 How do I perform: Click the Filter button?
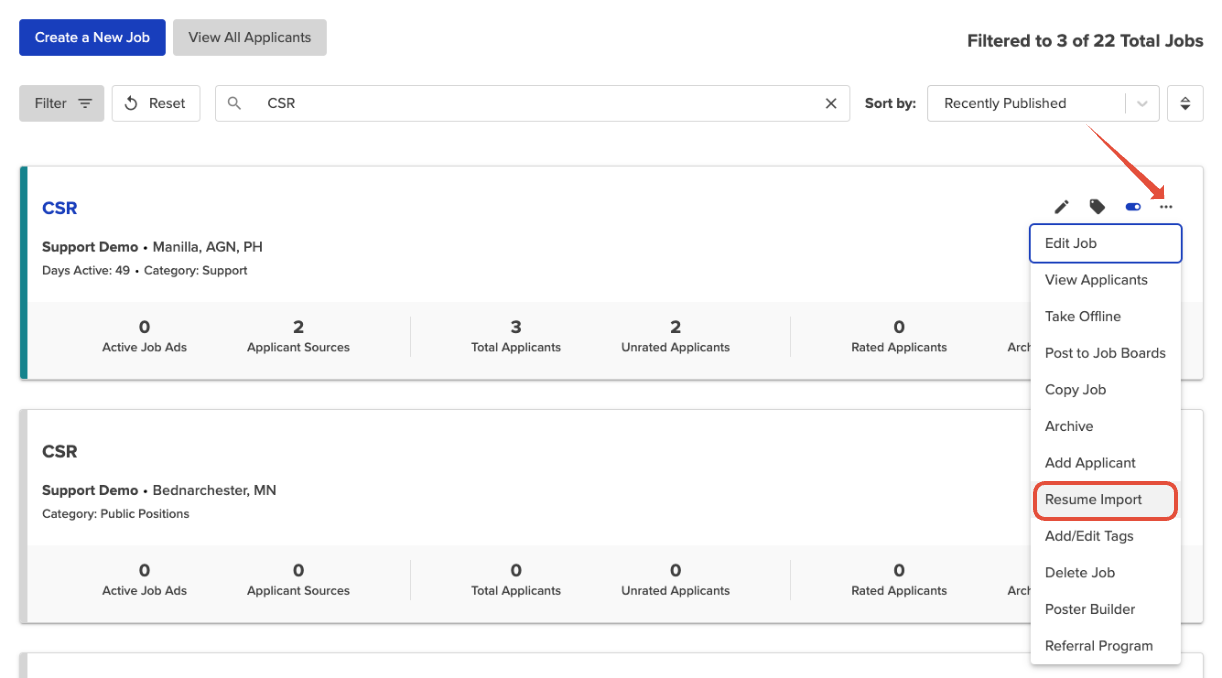coord(62,103)
